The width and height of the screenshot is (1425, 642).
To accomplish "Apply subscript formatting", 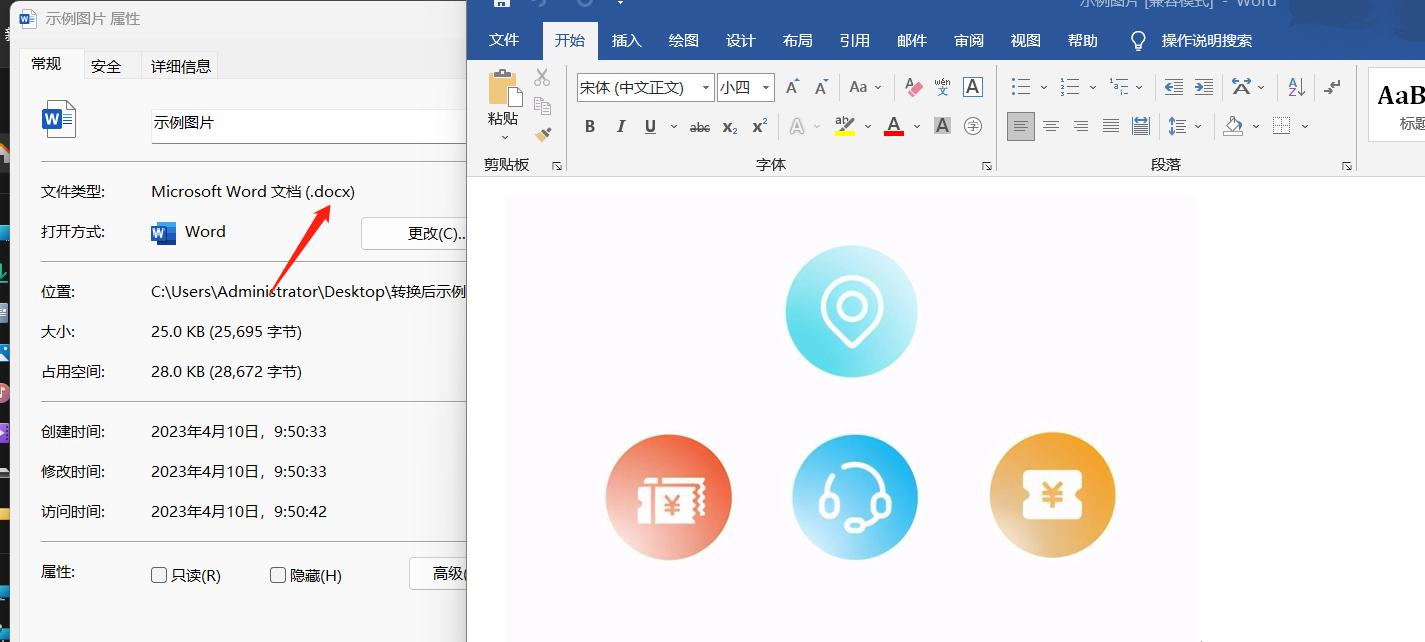I will (x=730, y=126).
